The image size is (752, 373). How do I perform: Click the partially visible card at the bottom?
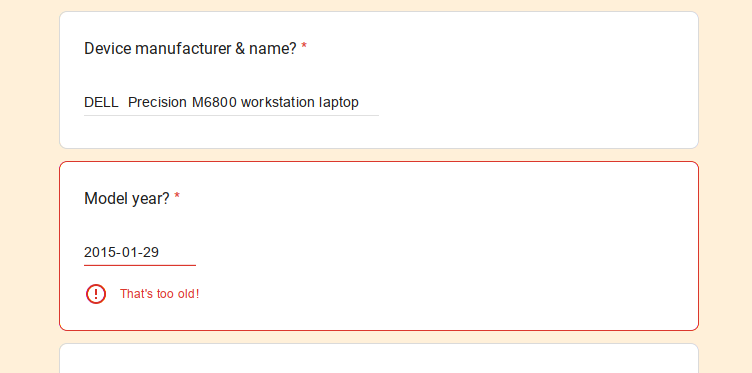point(379,359)
